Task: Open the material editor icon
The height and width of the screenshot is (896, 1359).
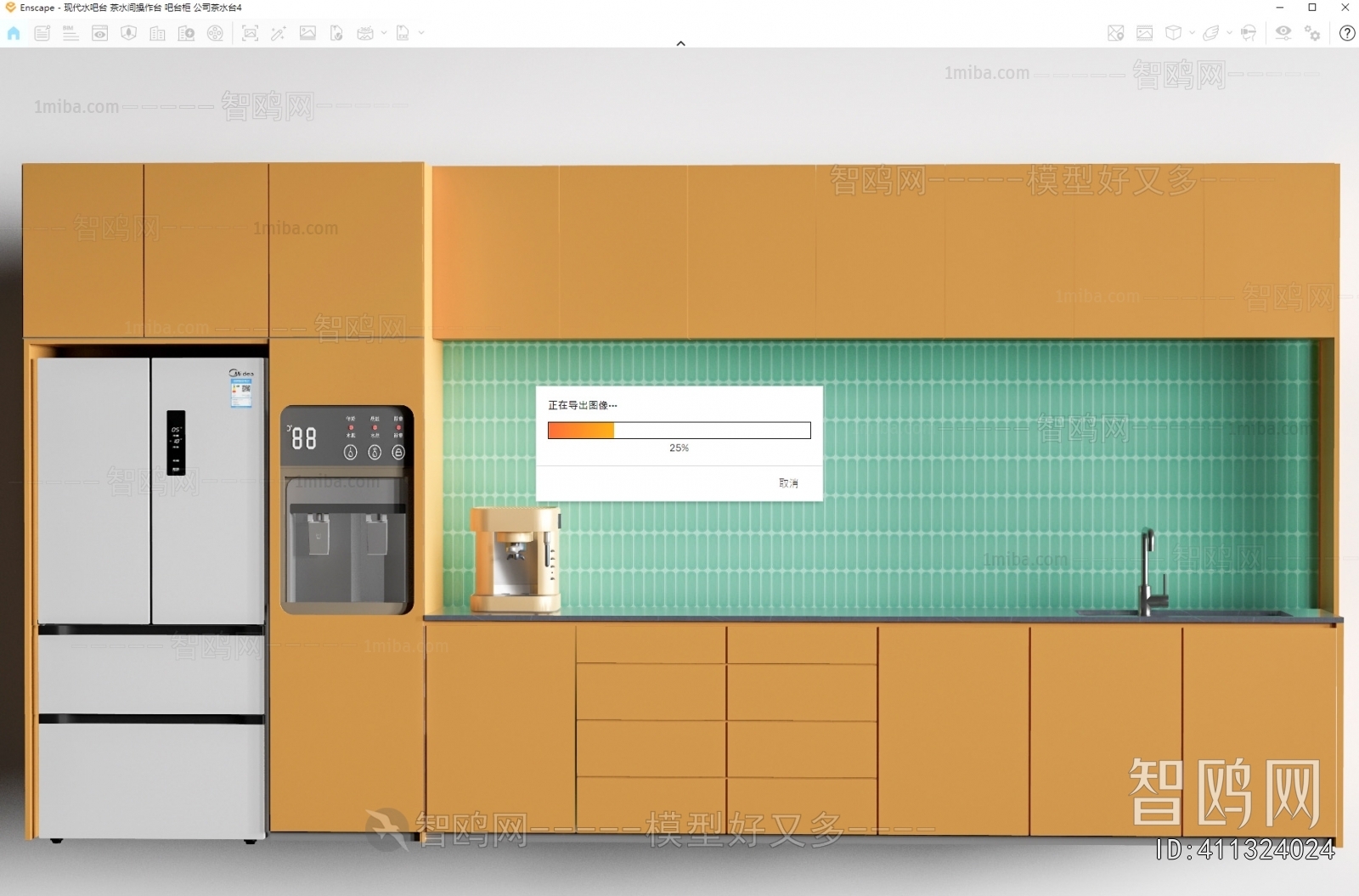Action: (1145, 34)
